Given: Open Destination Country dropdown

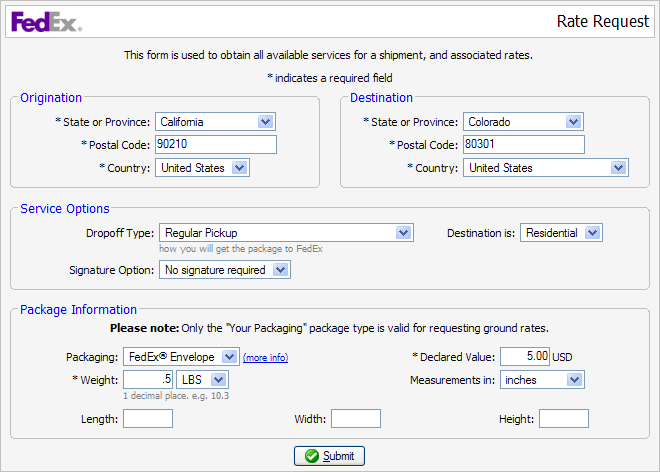Looking at the screenshot, I should pyautogui.click(x=546, y=168).
